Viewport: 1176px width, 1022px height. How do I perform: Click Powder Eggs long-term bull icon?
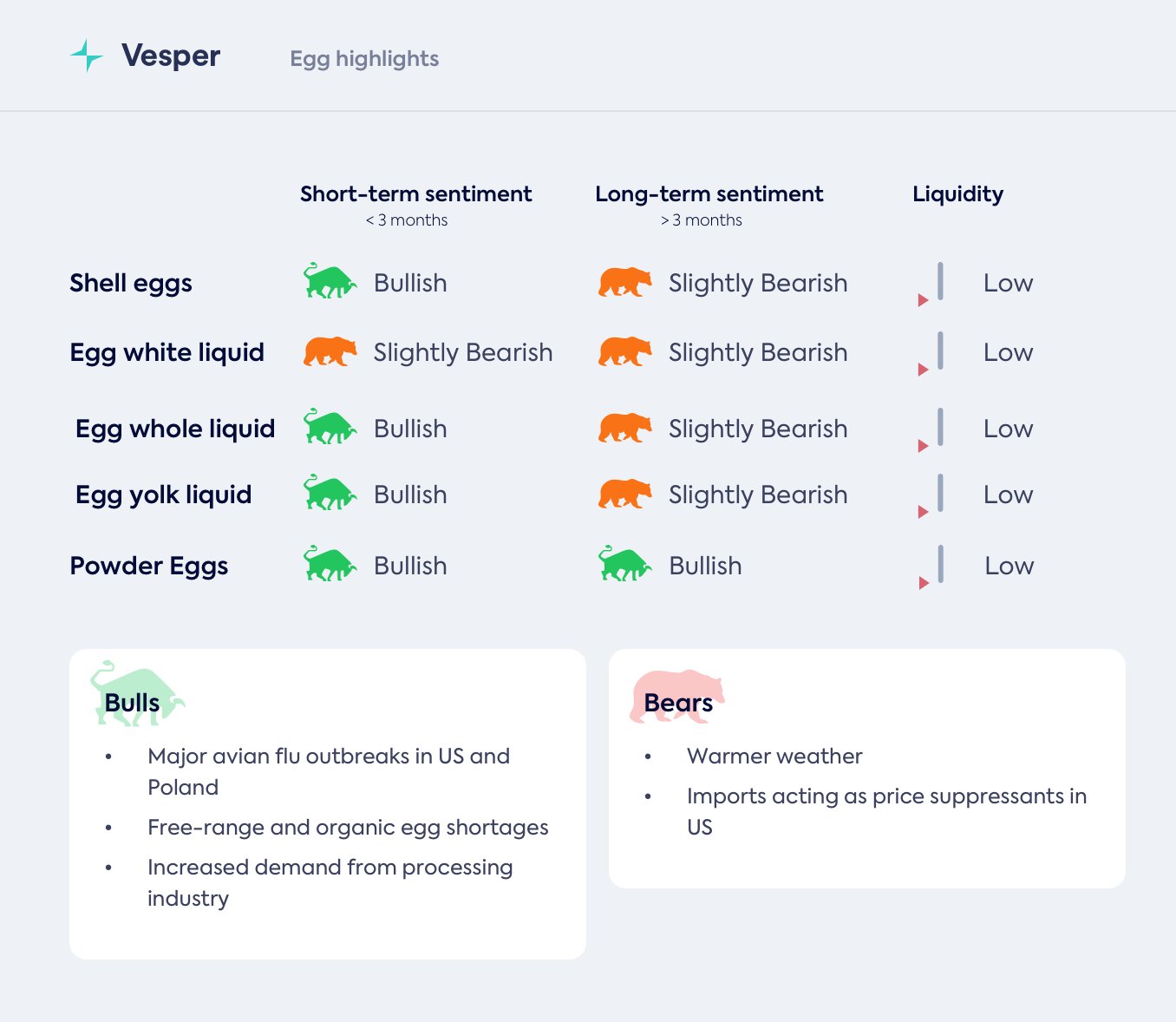point(624,564)
